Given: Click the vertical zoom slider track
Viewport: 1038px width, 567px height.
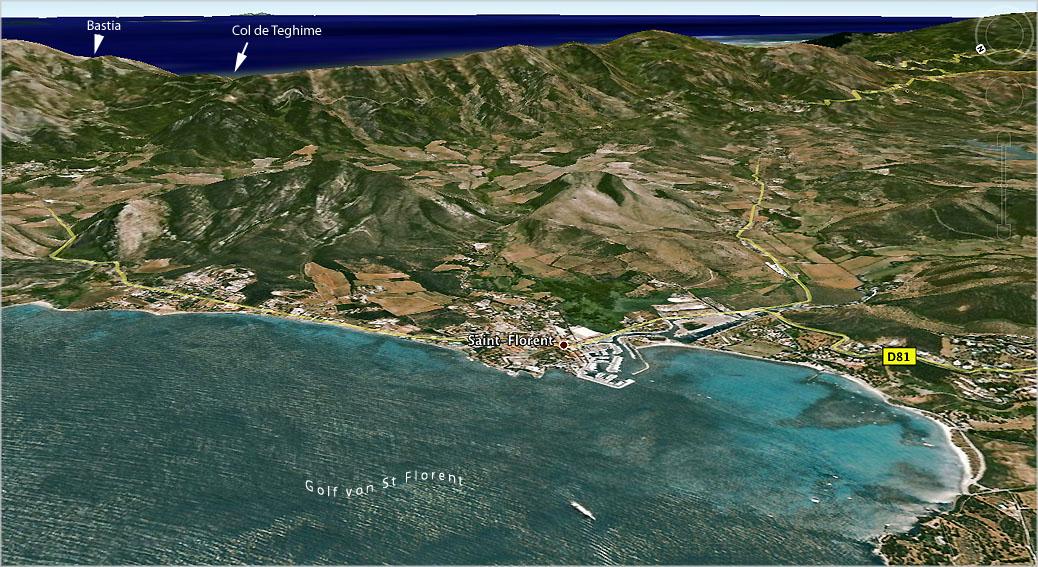Looking at the screenshot, I should pyautogui.click(x=1004, y=185).
